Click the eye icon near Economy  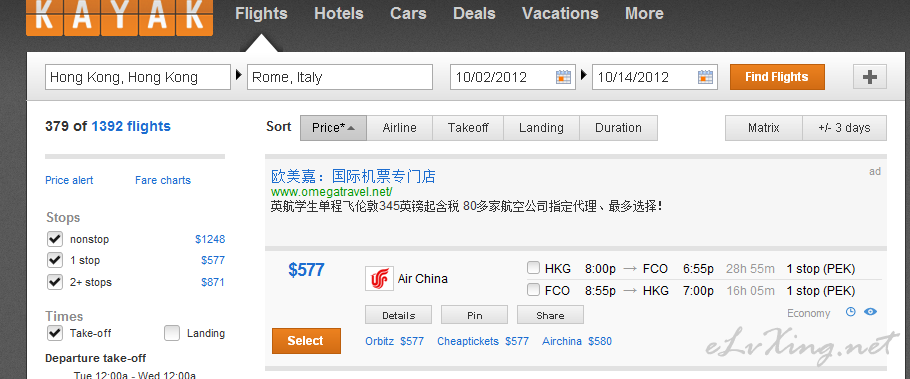(870, 312)
